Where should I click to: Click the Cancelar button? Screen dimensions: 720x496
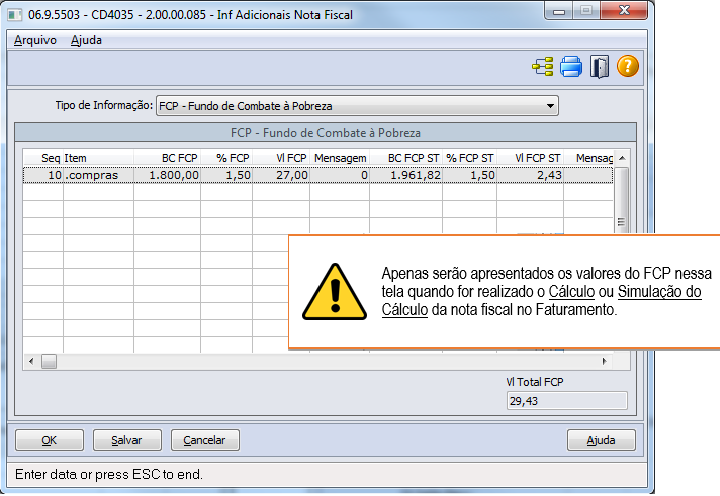tap(205, 440)
